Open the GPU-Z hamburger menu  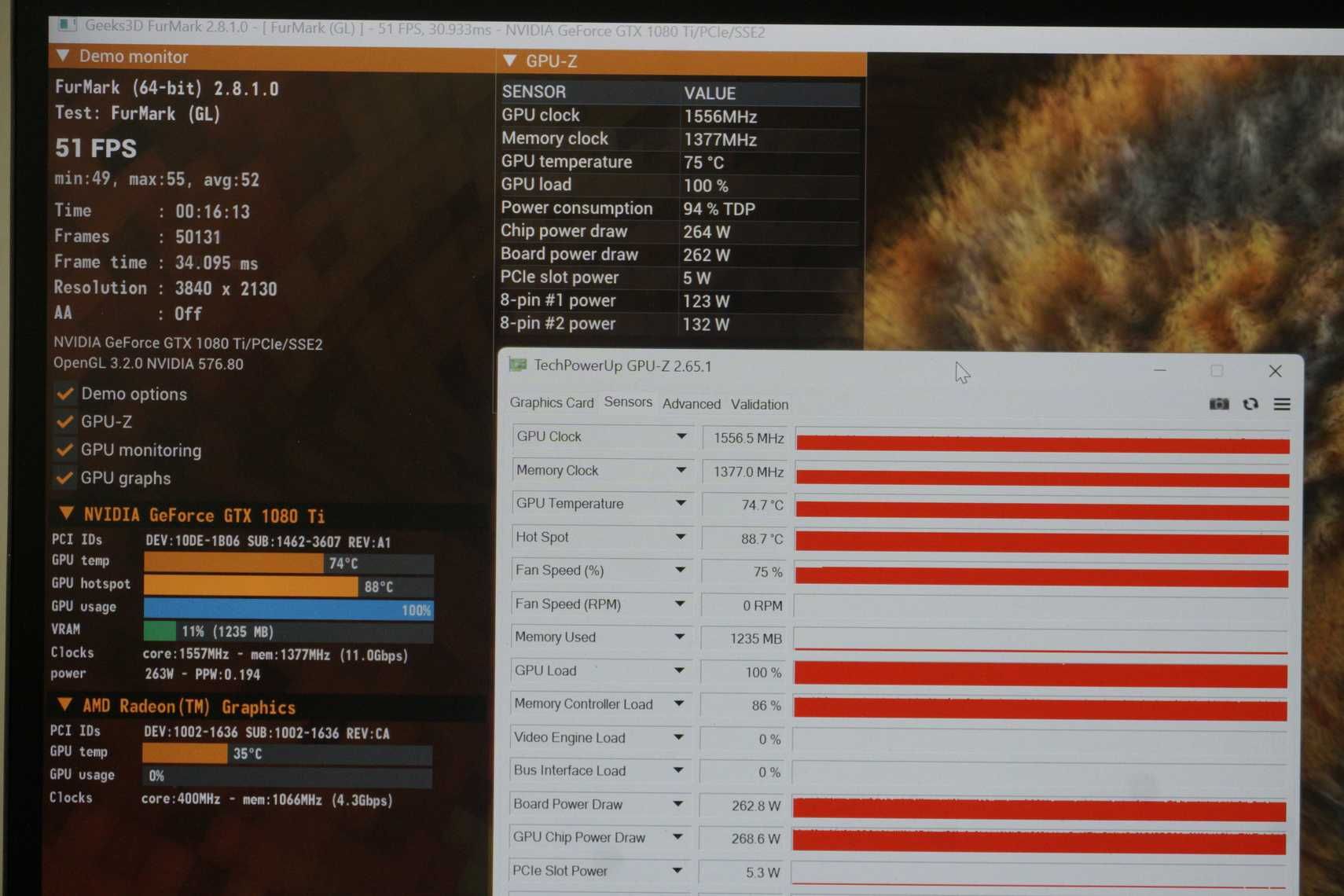pos(1282,404)
